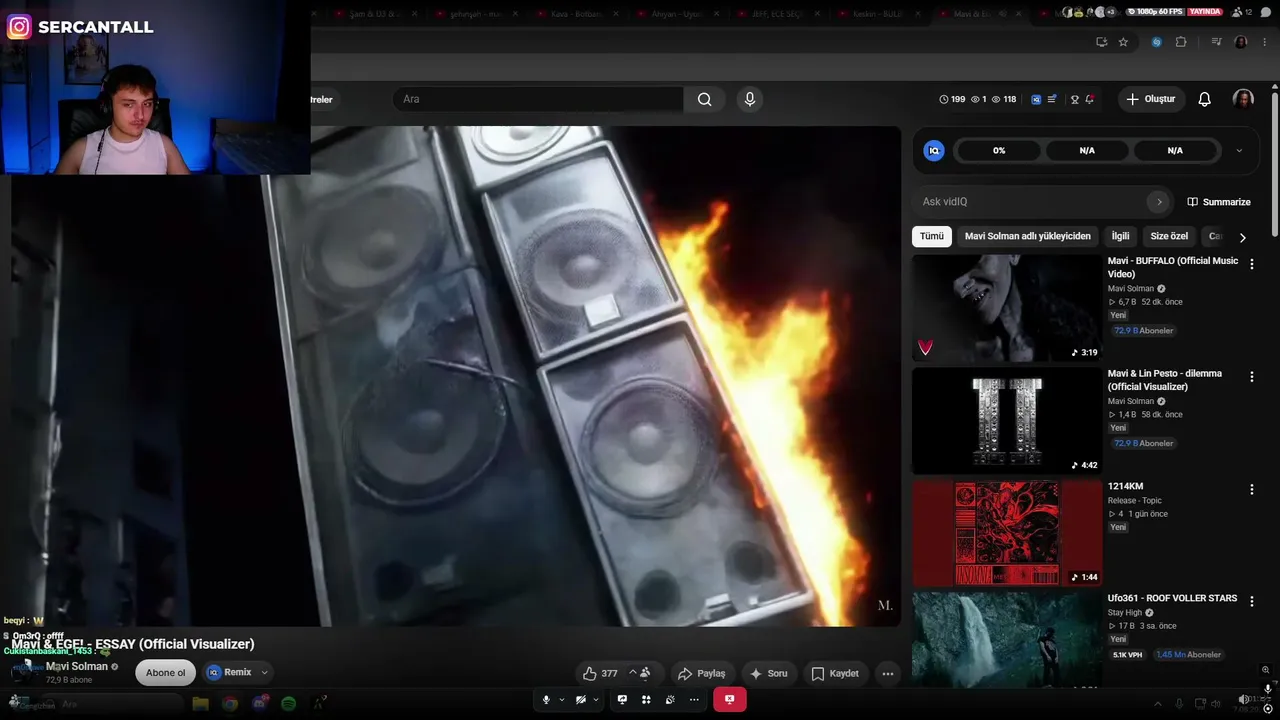Open the Mavi Solman channel link
This screenshot has width=1280, height=720.
(77, 666)
